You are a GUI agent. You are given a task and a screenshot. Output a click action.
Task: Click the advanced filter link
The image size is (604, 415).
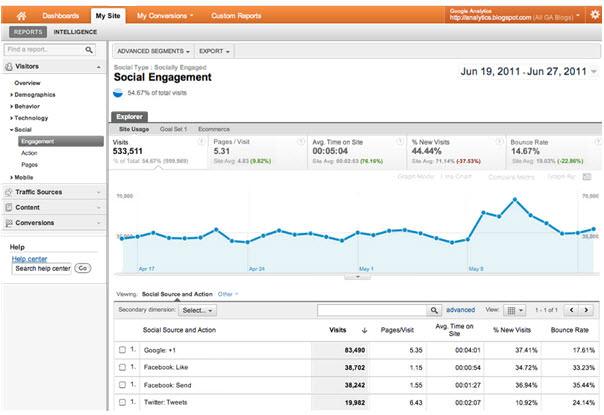pyautogui.click(x=460, y=310)
